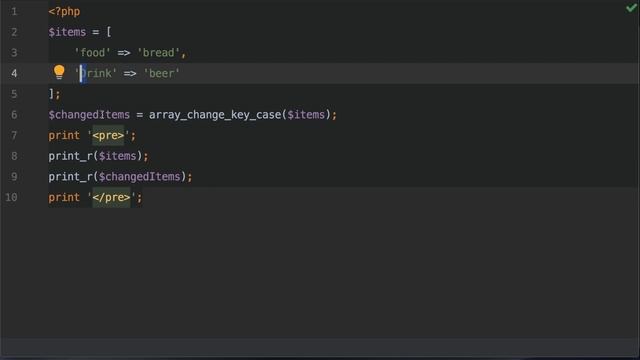This screenshot has width=640, height=360.
Task: Click the '<pre>' string on line 7
Action: coord(108,136)
